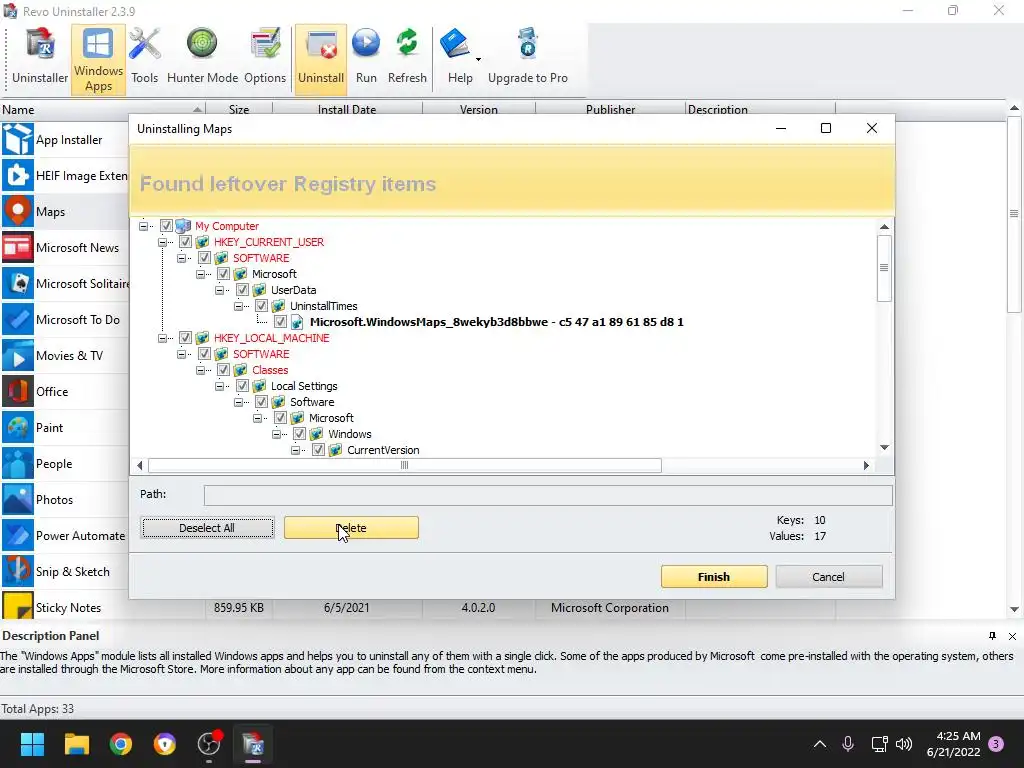Select the Snip & Sketch app entry
The image size is (1024, 768).
pyautogui.click(x=65, y=571)
